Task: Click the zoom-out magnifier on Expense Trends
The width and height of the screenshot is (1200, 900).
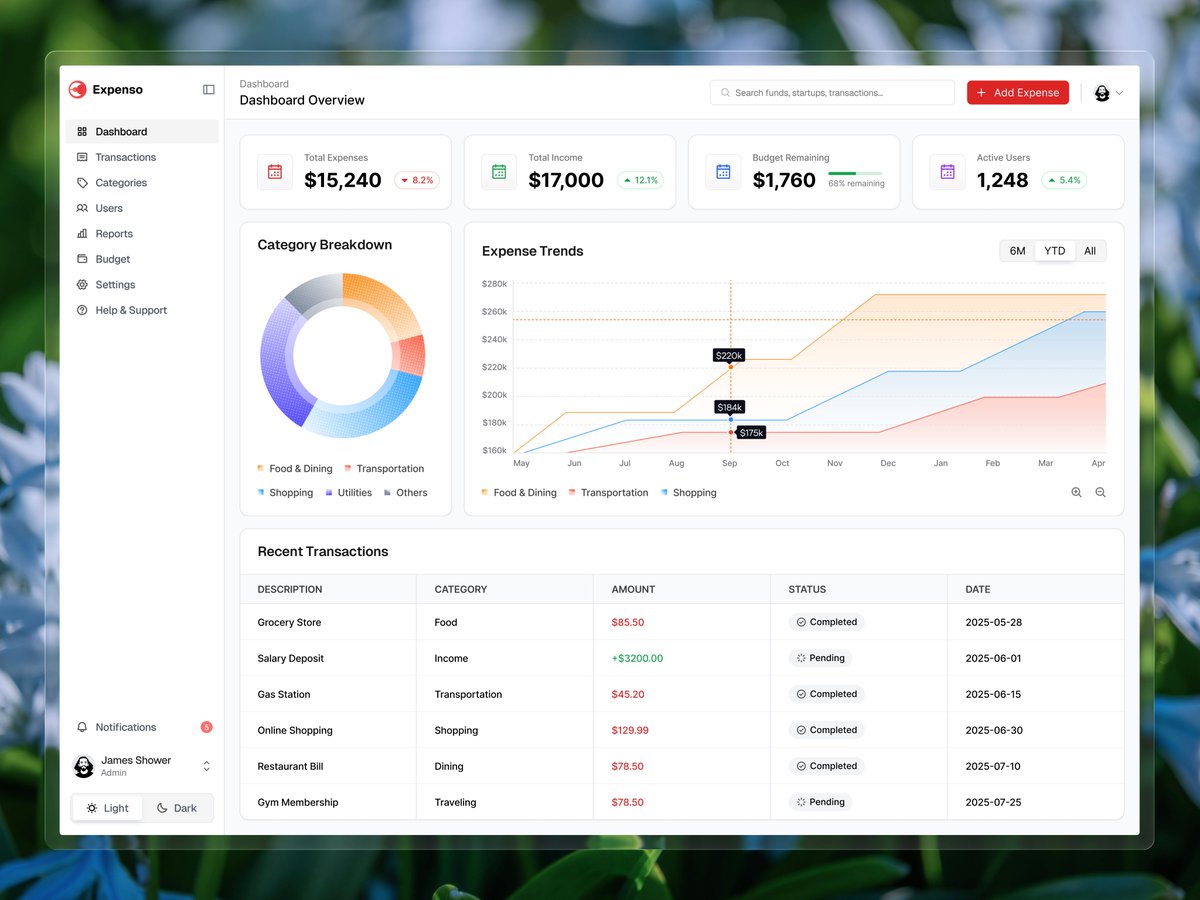Action: [1100, 492]
